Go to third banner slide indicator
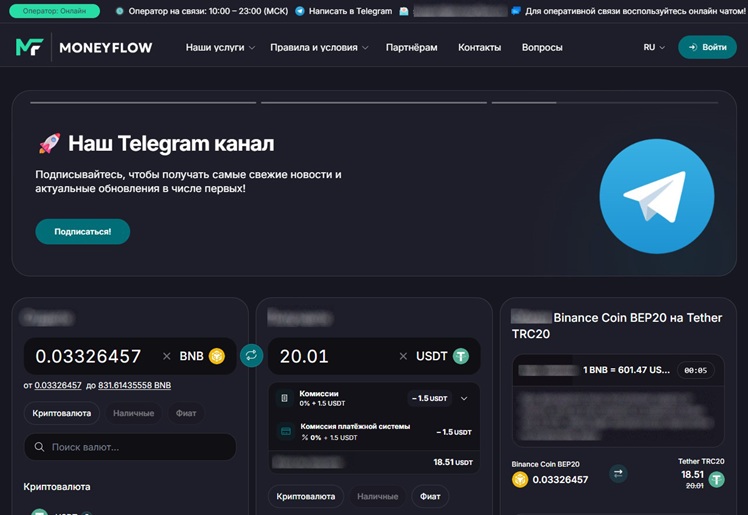Viewport: 748px width, 515px height. pyautogui.click(x=605, y=103)
